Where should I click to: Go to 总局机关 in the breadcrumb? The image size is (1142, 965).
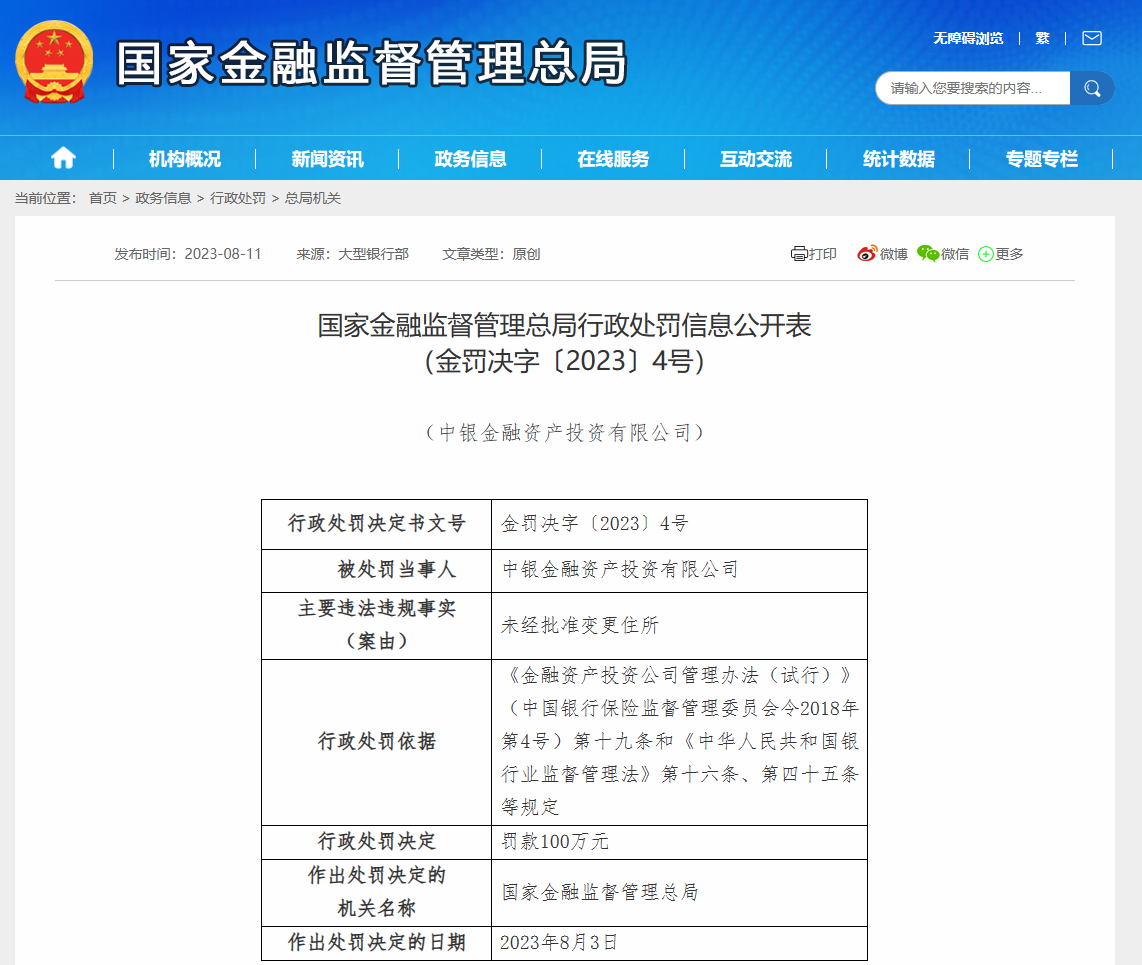click(x=312, y=198)
